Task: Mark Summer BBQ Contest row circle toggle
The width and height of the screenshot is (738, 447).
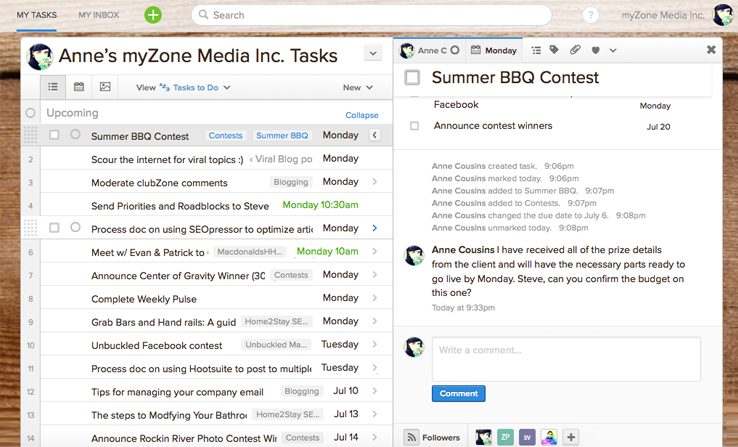Action: point(75,135)
